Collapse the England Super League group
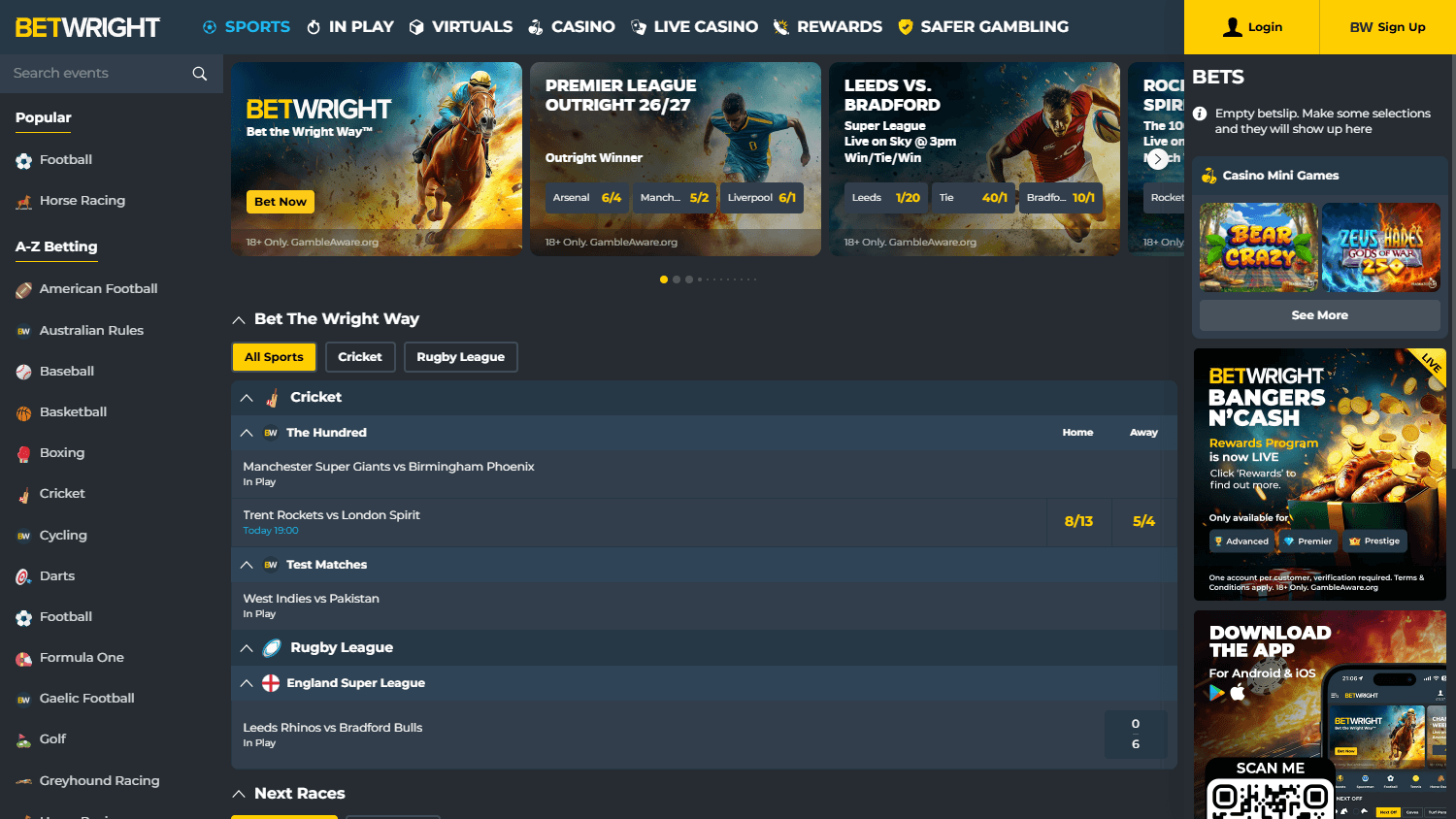 (247, 683)
